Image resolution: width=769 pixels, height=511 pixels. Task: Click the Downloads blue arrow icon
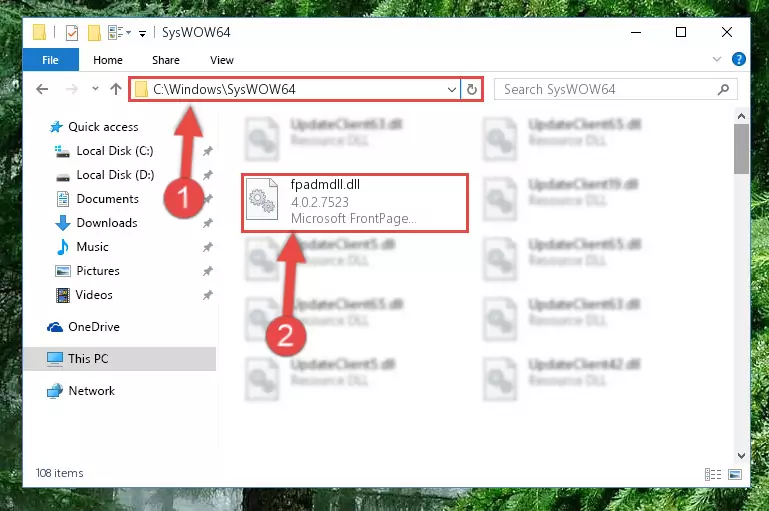point(62,223)
